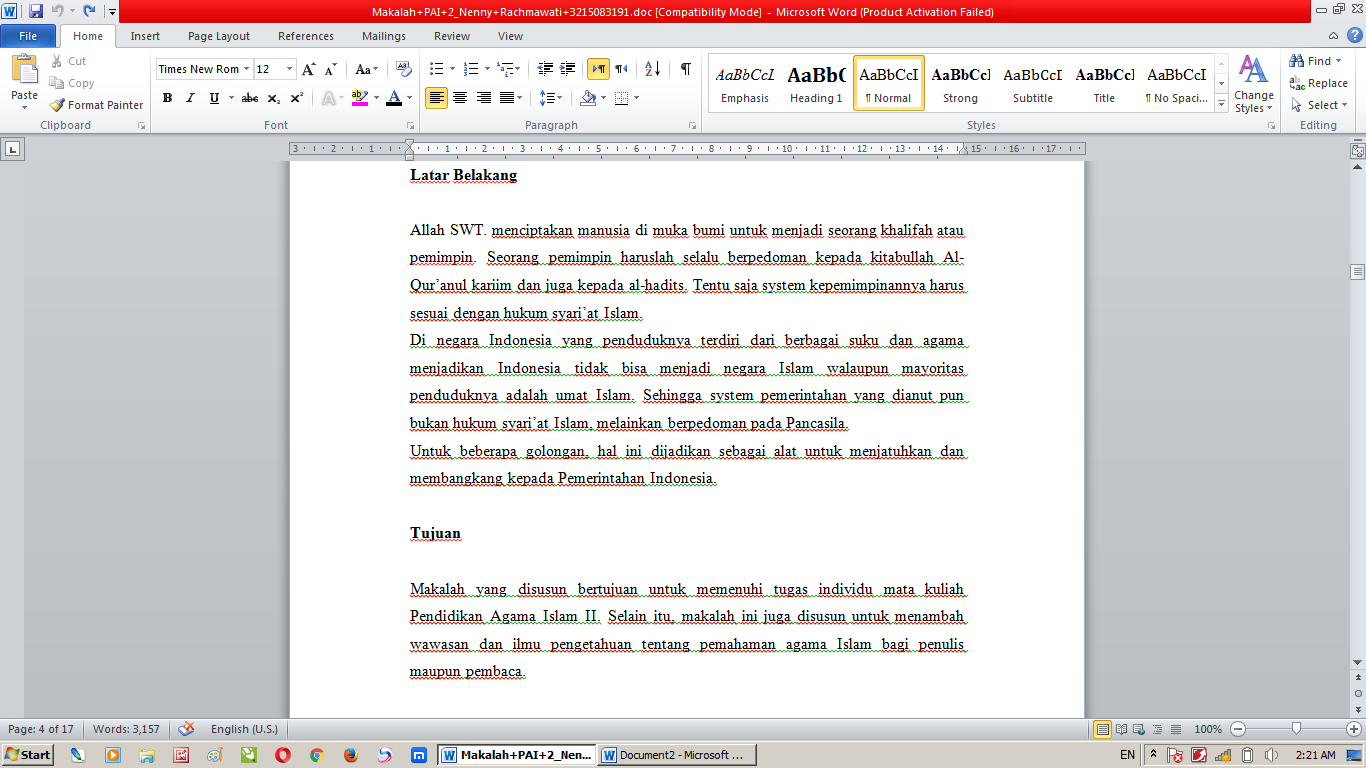Open the font name dropdown
The height and width of the screenshot is (768, 1366).
pyautogui.click(x=246, y=69)
